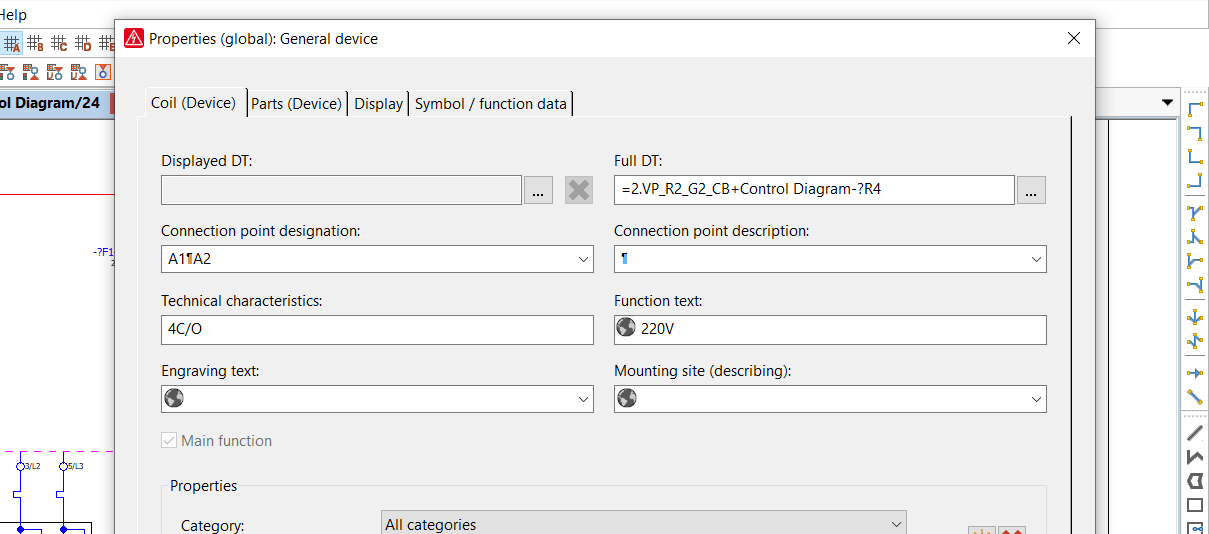Click the polyline drawing tool

tap(1194, 457)
